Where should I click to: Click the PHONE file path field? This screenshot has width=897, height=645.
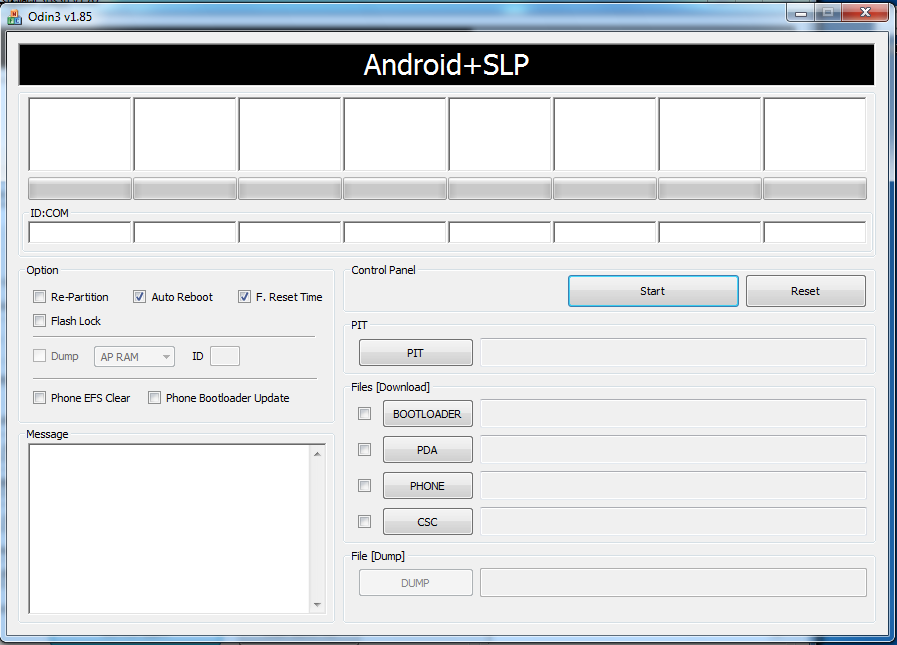(x=673, y=485)
